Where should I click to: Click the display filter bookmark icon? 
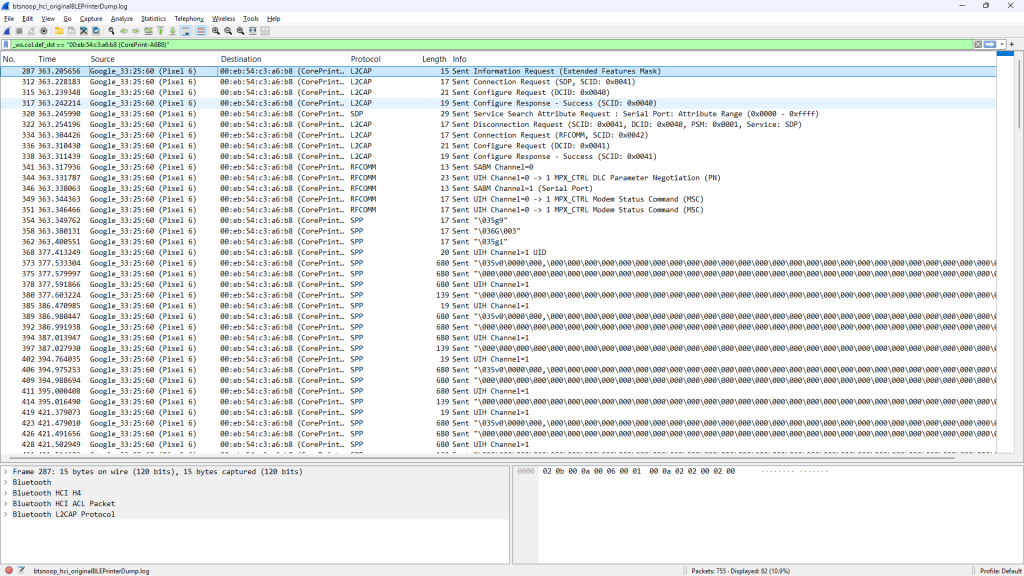click(7, 45)
